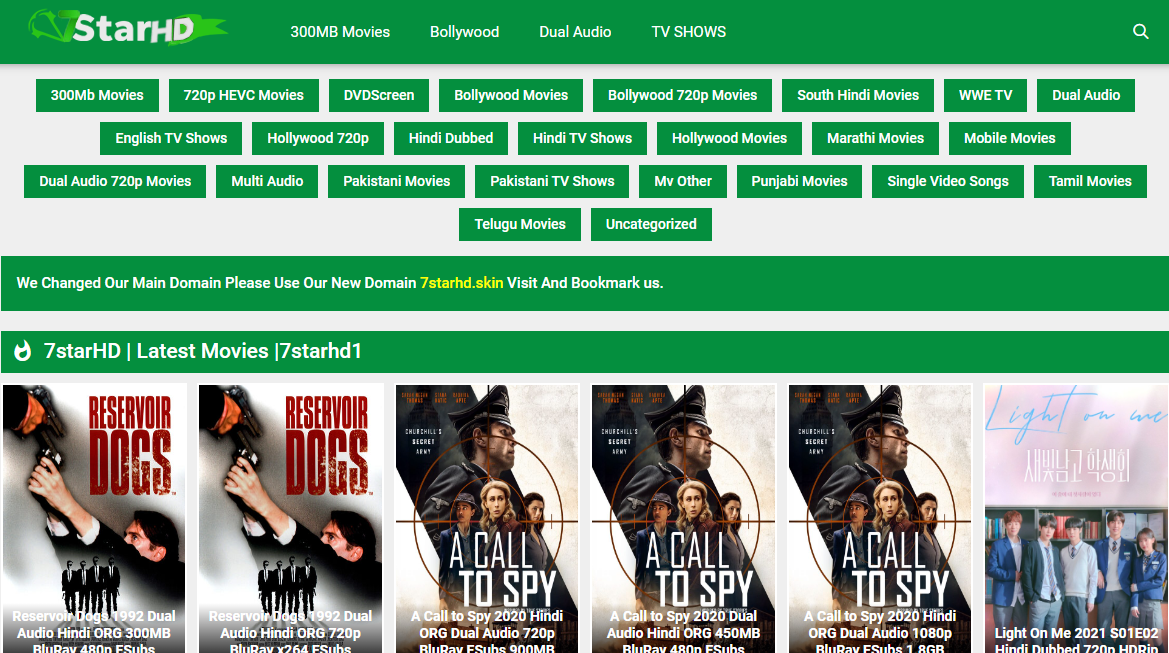The height and width of the screenshot is (653, 1169).
Task: Browse the Hindi Dubbed category
Action: [451, 139]
